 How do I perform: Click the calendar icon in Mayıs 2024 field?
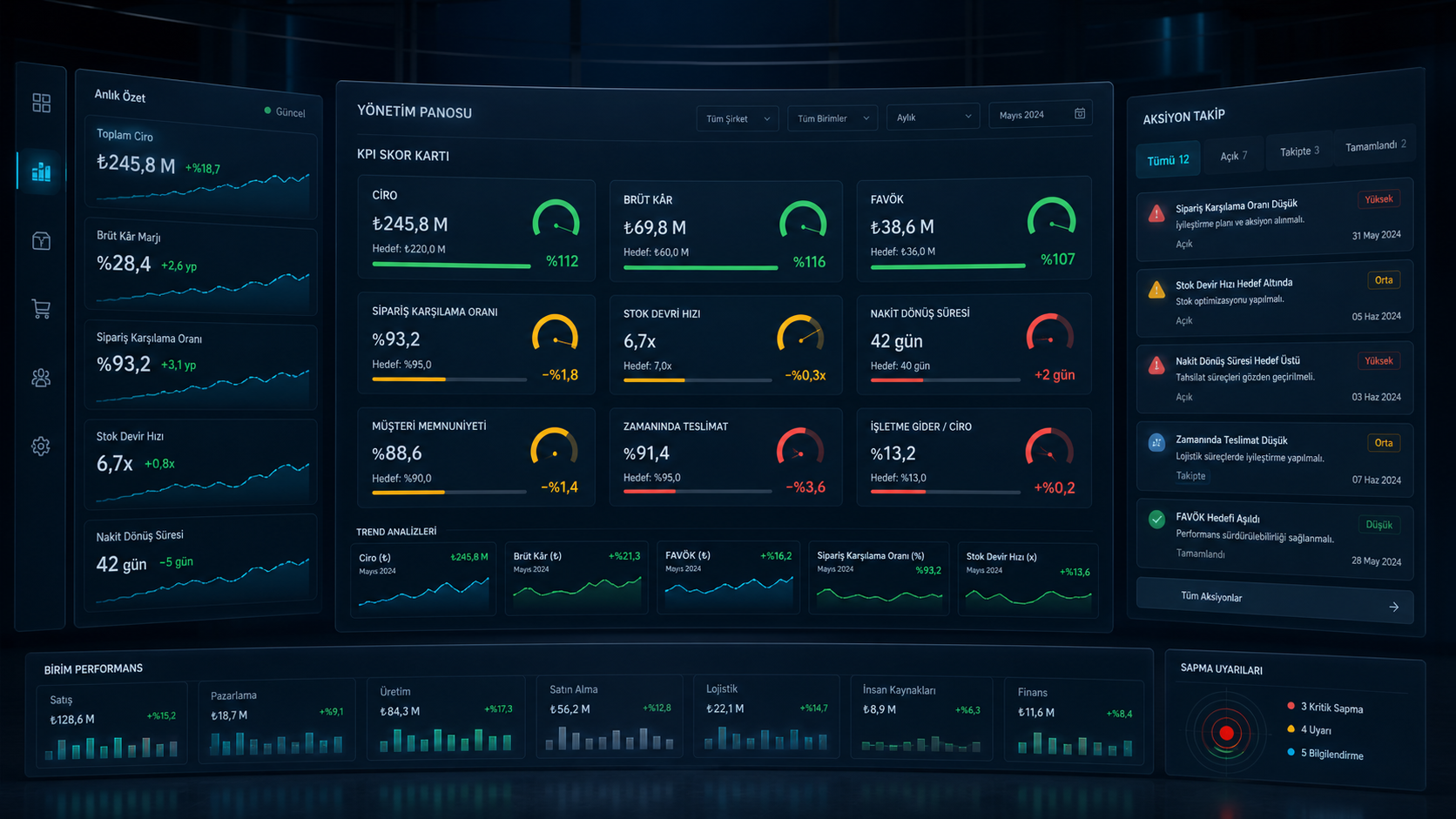coord(1080,113)
